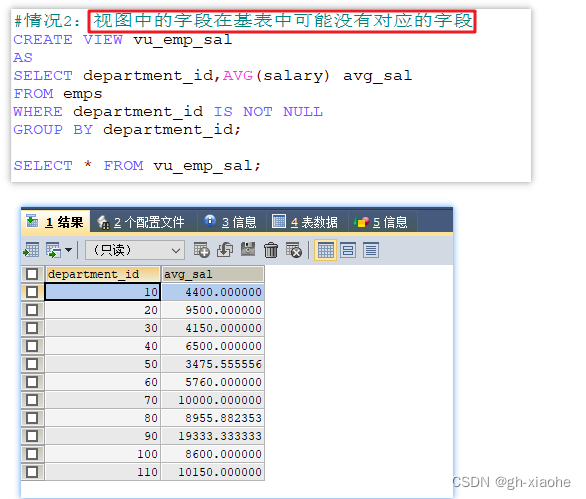586x499 pixels.
Task: Select the avg_sal cell 10150.000000
Action: pyautogui.click(x=213, y=472)
